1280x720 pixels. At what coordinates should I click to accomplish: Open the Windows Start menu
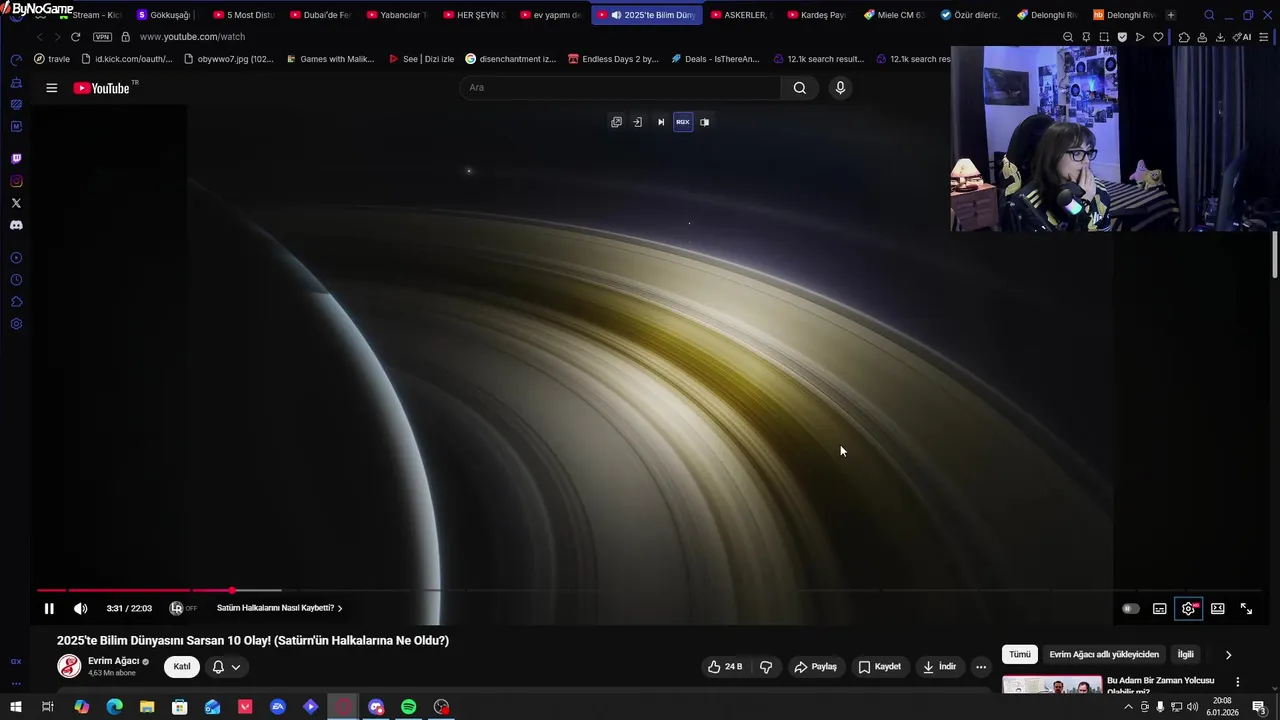[x=16, y=707]
